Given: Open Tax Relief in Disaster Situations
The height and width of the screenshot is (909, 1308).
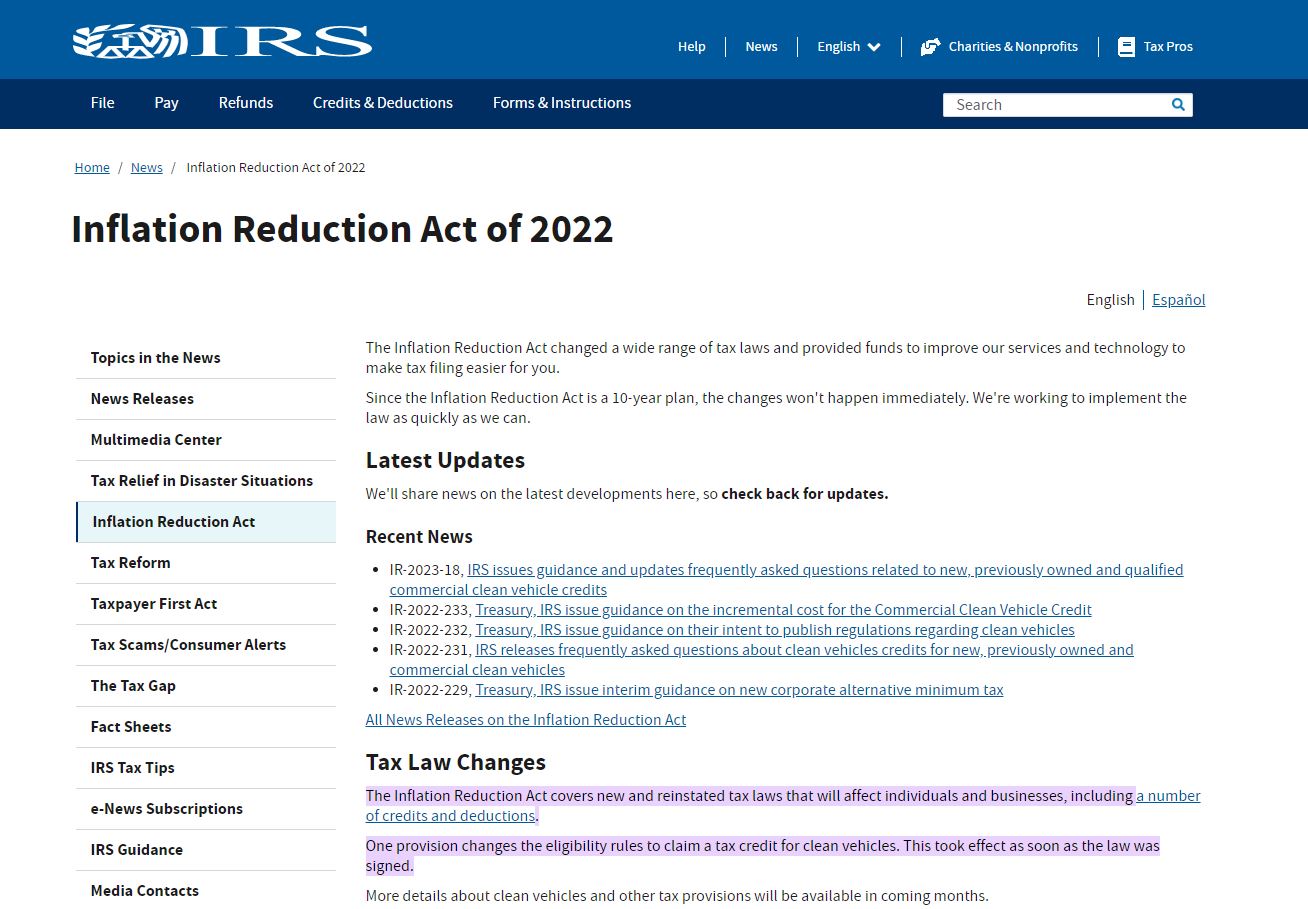Looking at the screenshot, I should click(206, 481).
